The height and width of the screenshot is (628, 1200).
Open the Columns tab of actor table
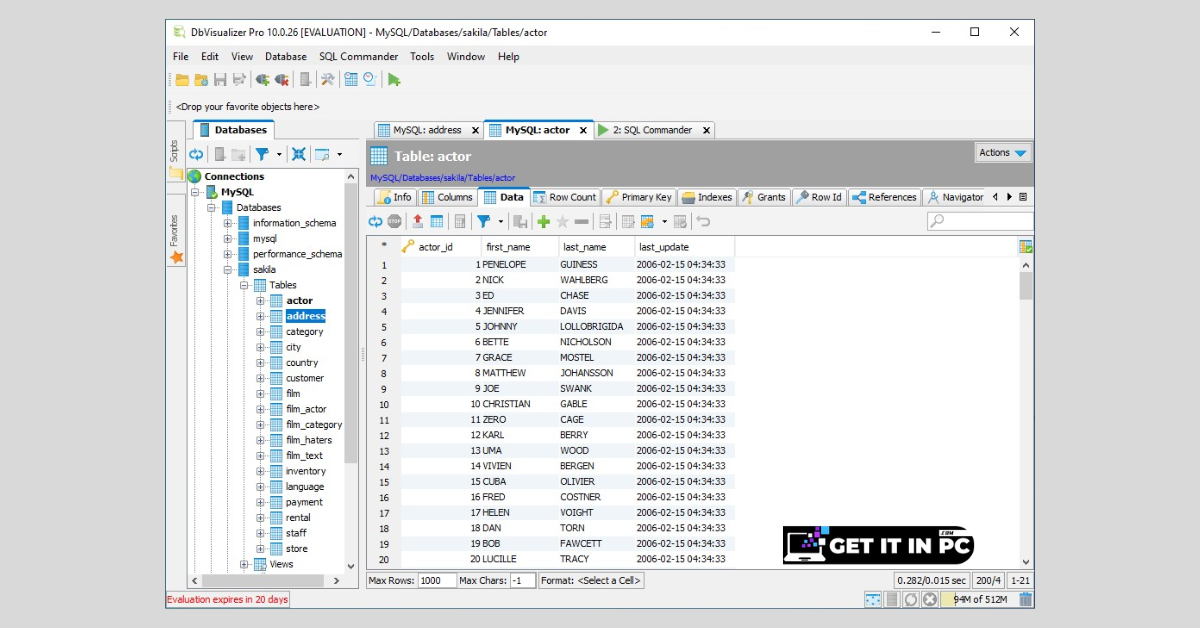pos(447,197)
